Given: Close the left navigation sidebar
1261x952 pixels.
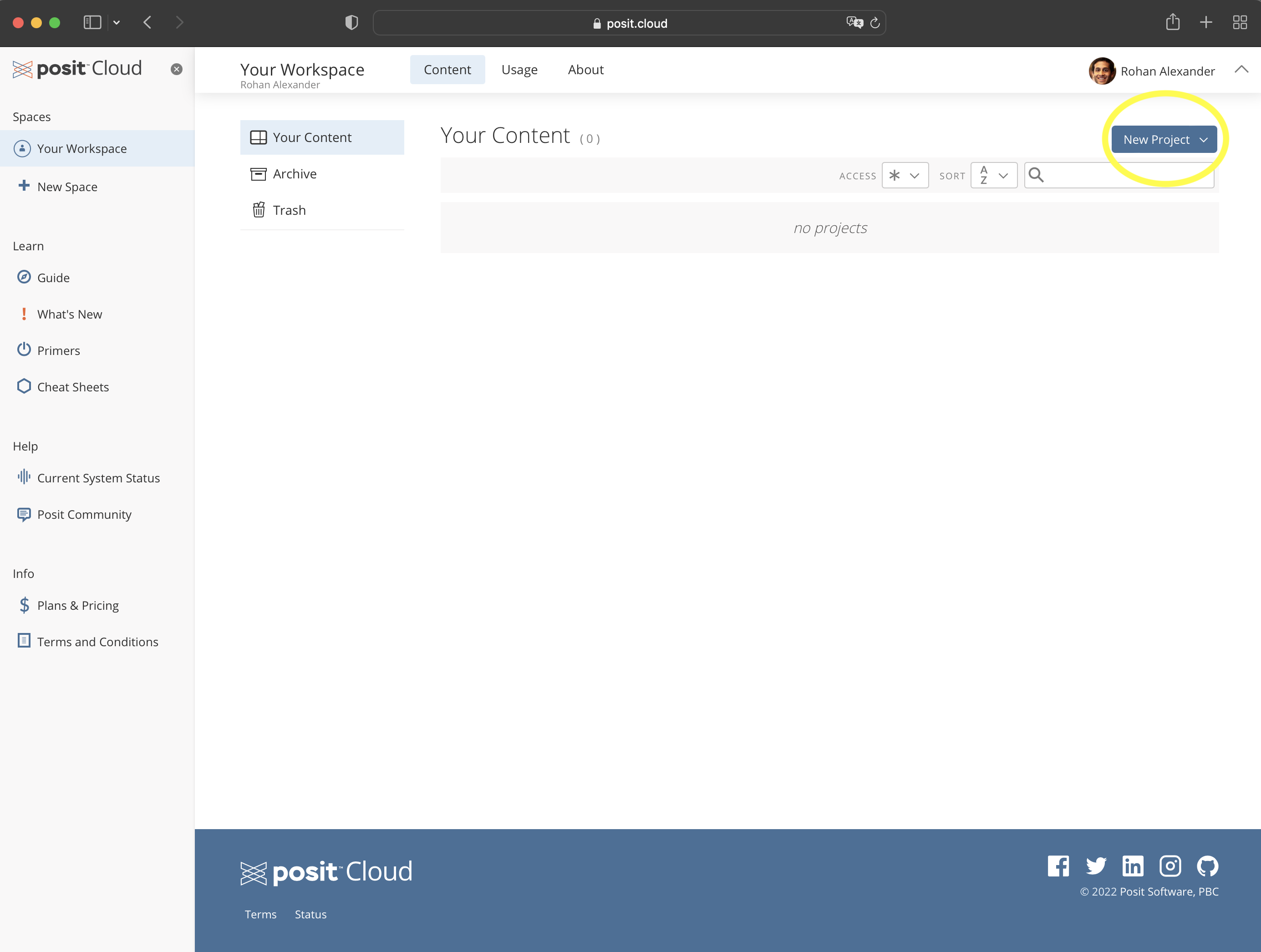Looking at the screenshot, I should click(x=177, y=69).
